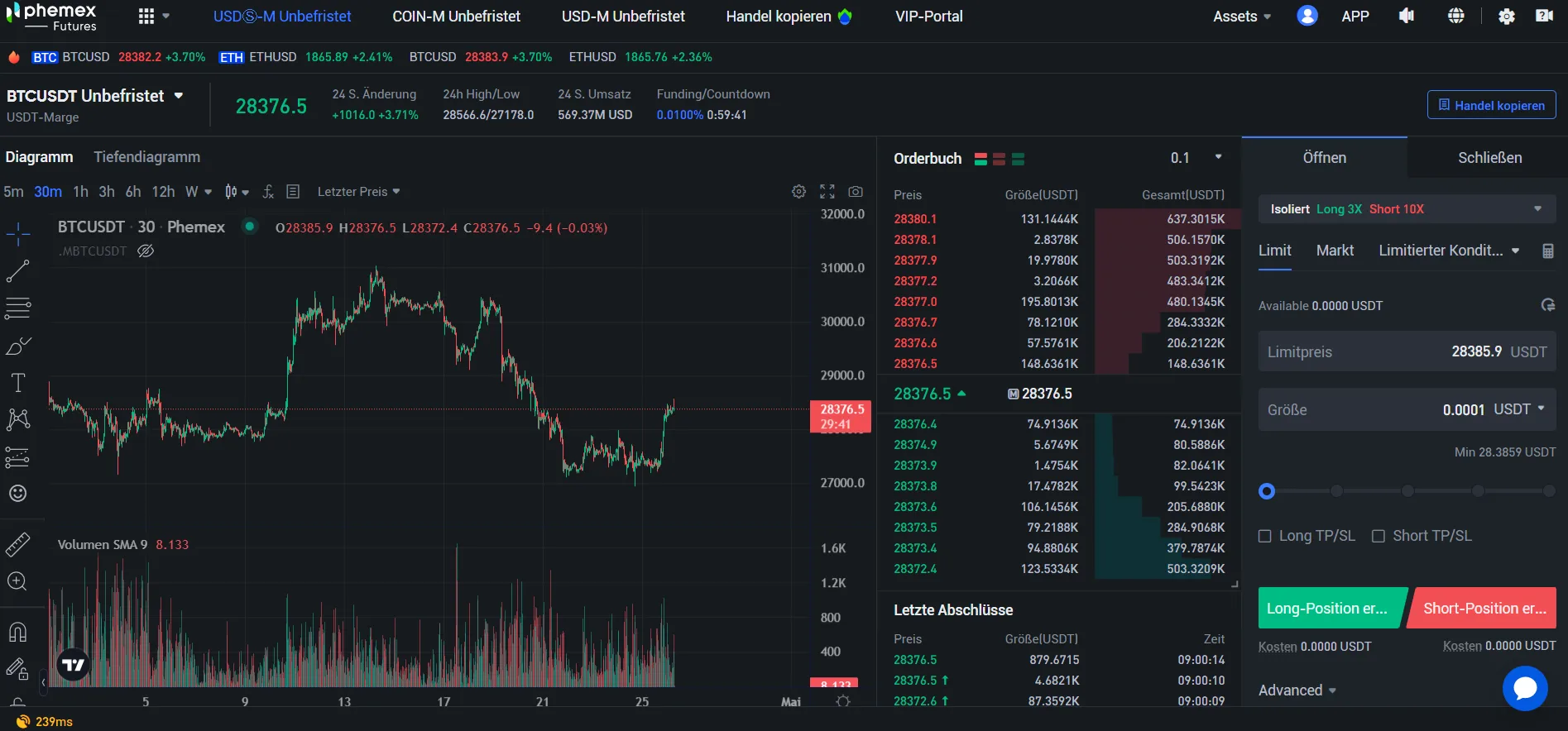Lock all drawing tools
The image size is (1568, 731).
17,668
